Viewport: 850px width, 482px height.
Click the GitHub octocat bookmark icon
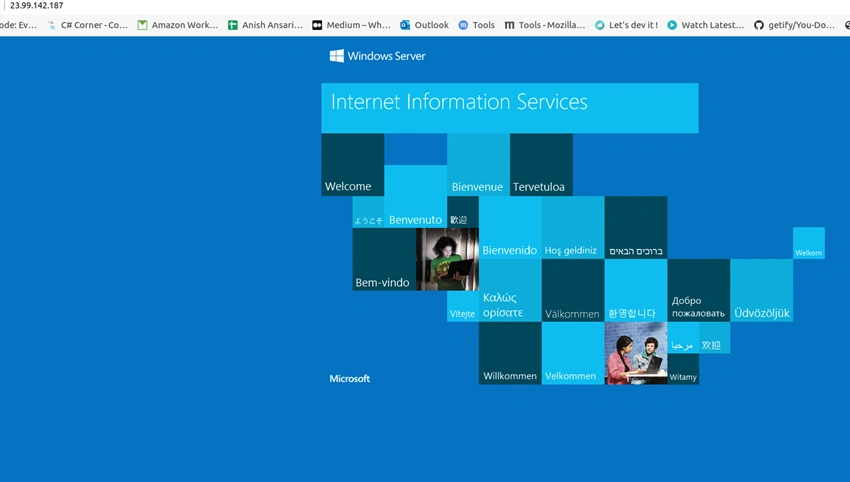click(759, 25)
